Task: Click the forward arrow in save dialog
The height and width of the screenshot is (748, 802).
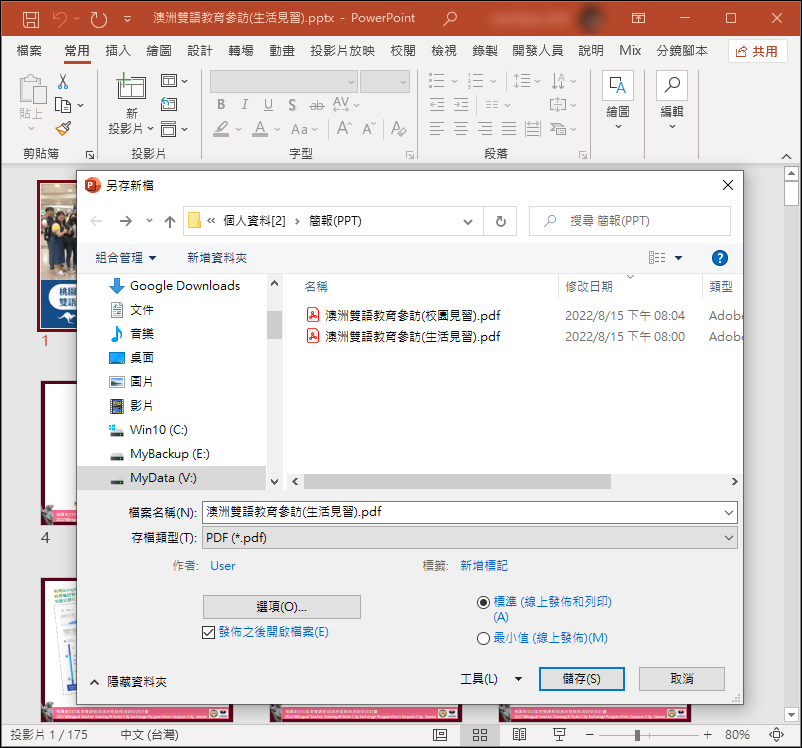Action: coord(125,221)
